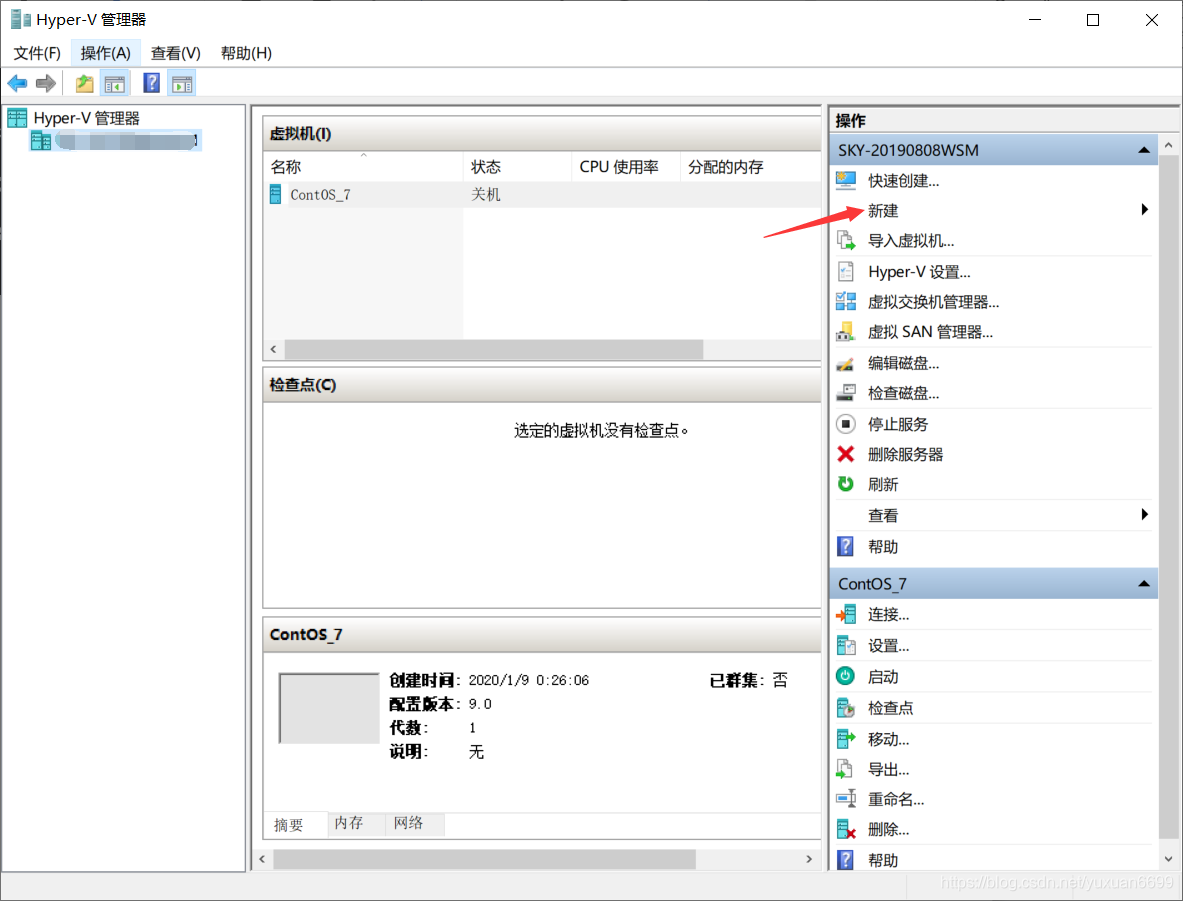The width and height of the screenshot is (1183, 901).
Task: Expand the 新建 submenu arrow
Action: click(x=1145, y=210)
